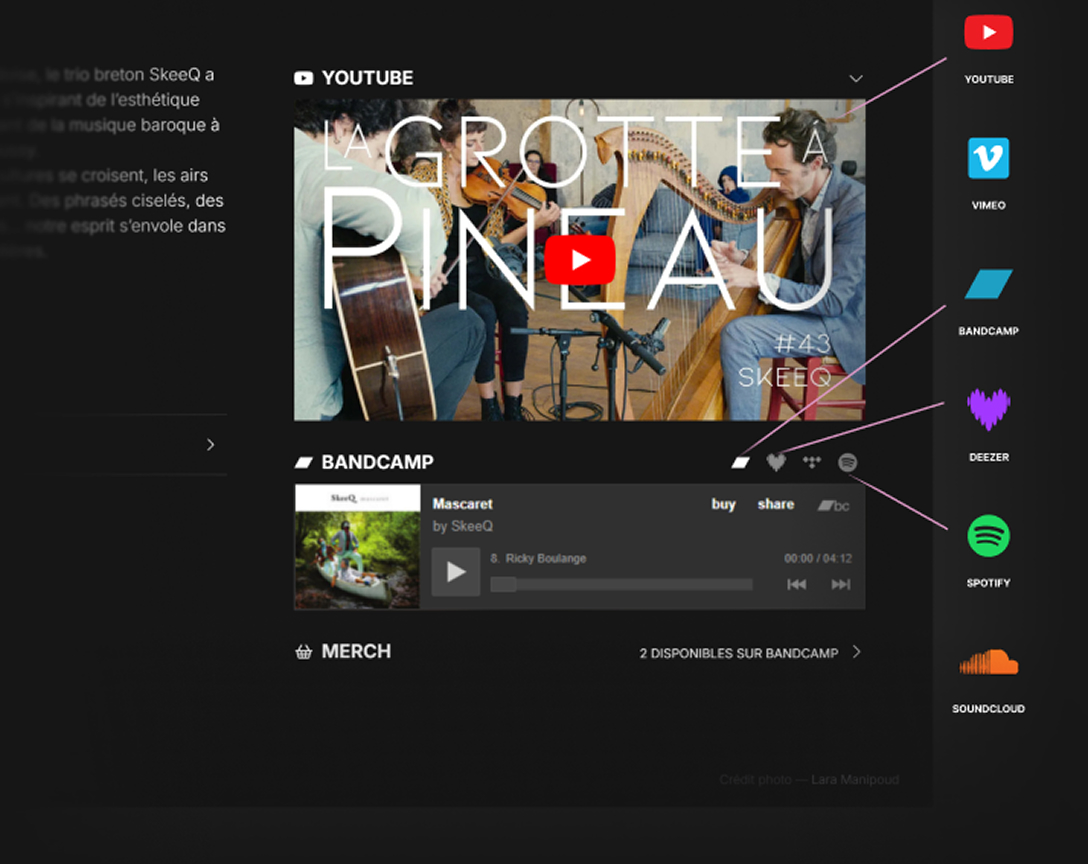The width and height of the screenshot is (1088, 864).
Task: Switch player to Tidal via small icon
Action: click(x=812, y=462)
